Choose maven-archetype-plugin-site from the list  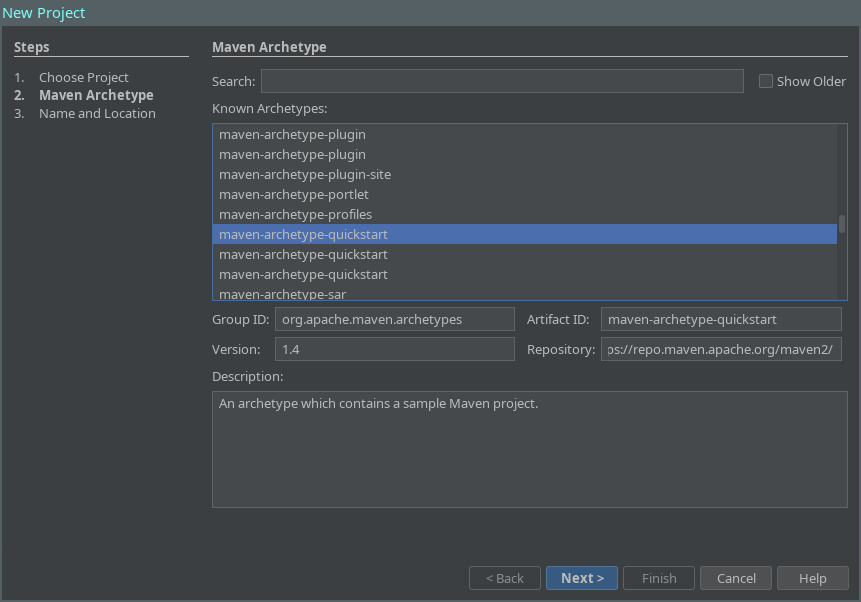(305, 174)
